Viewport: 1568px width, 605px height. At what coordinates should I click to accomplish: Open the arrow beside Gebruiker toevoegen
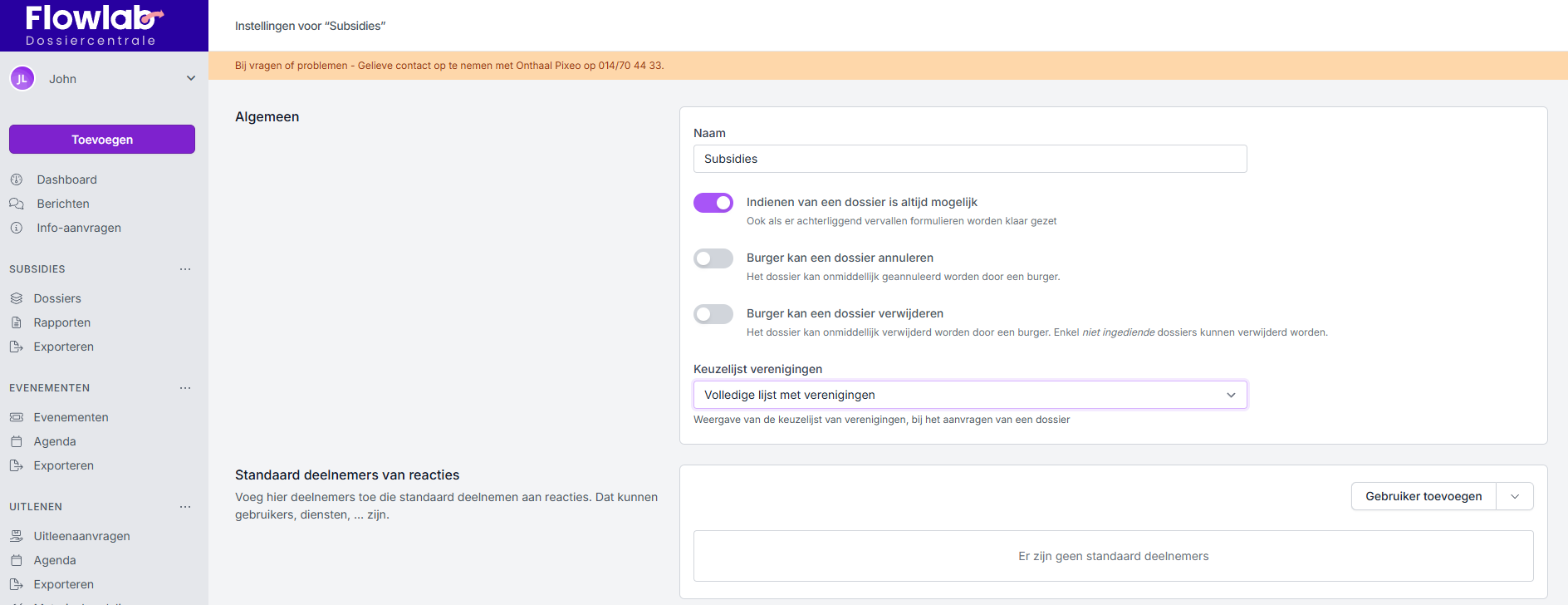[x=1515, y=496]
